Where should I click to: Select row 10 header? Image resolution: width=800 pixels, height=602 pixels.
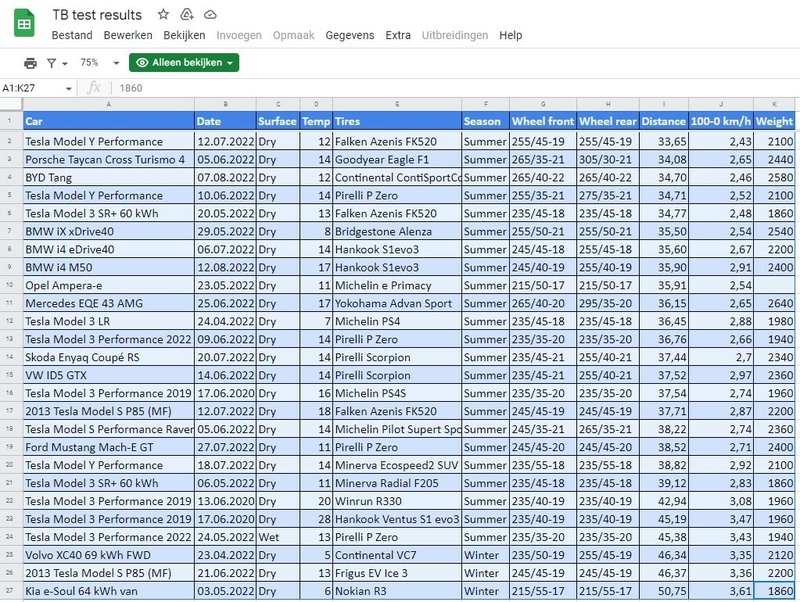tap(10, 285)
